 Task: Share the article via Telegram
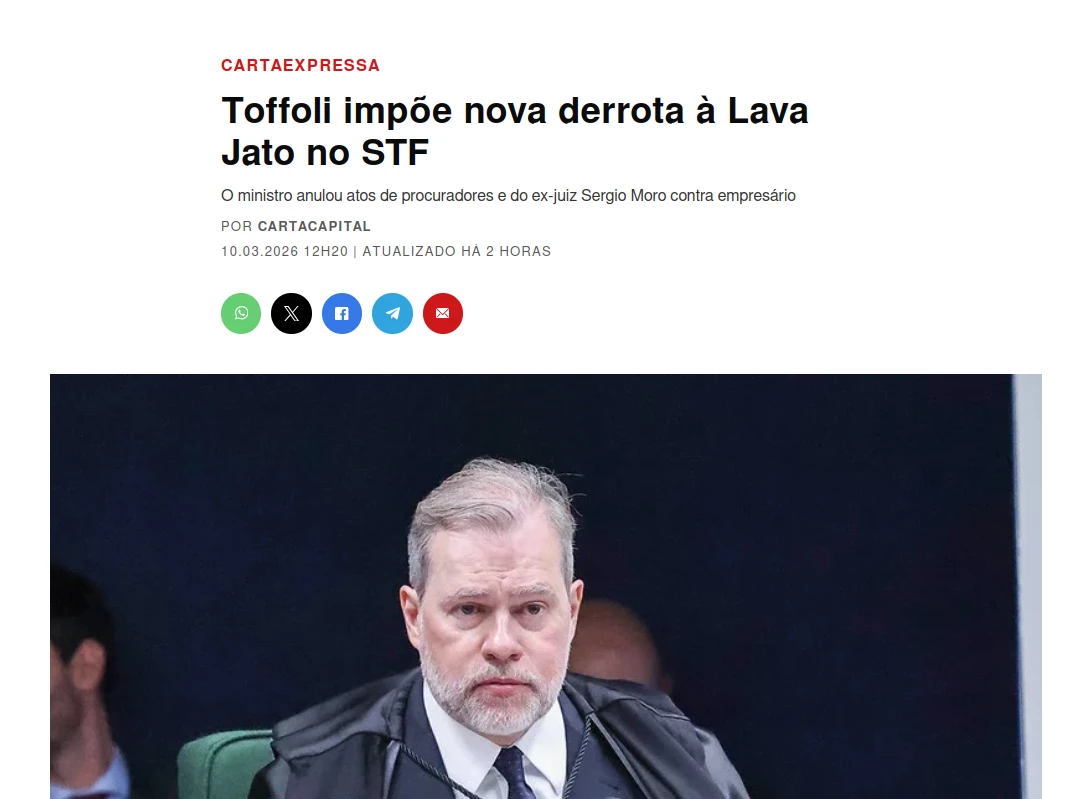392,313
